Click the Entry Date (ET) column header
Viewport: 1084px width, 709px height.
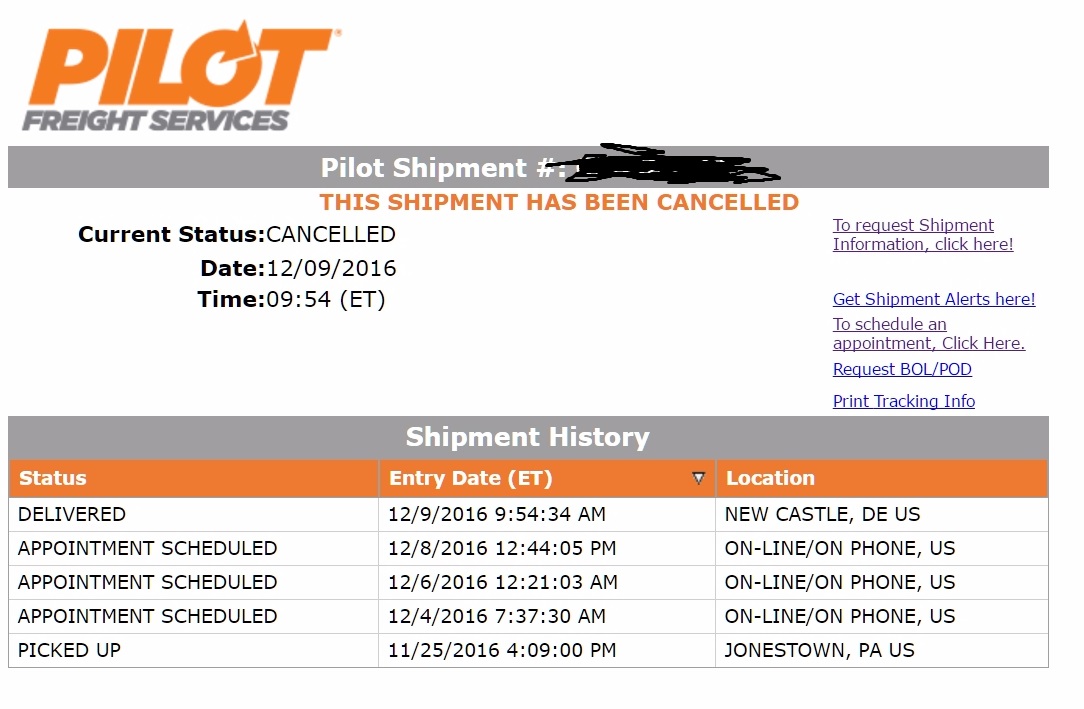pos(470,478)
